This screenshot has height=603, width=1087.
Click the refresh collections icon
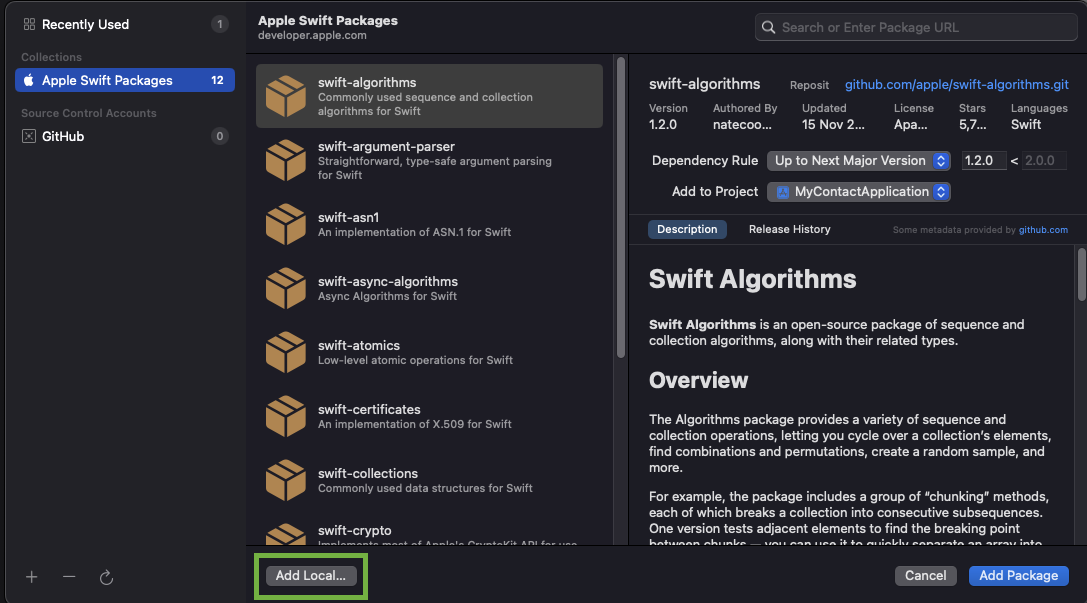point(107,577)
